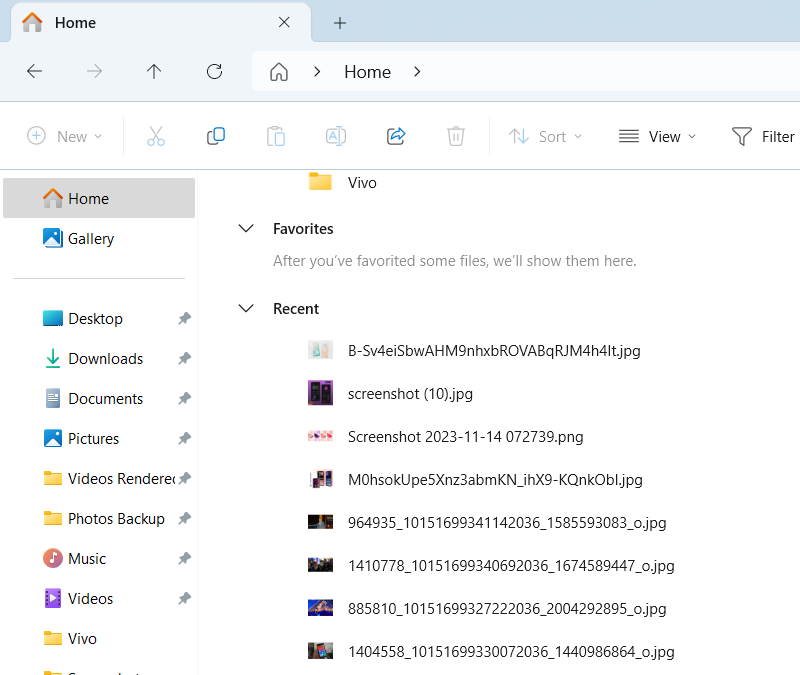Navigate up one folder level
Viewport: 800px width, 675px height.
[154, 71]
